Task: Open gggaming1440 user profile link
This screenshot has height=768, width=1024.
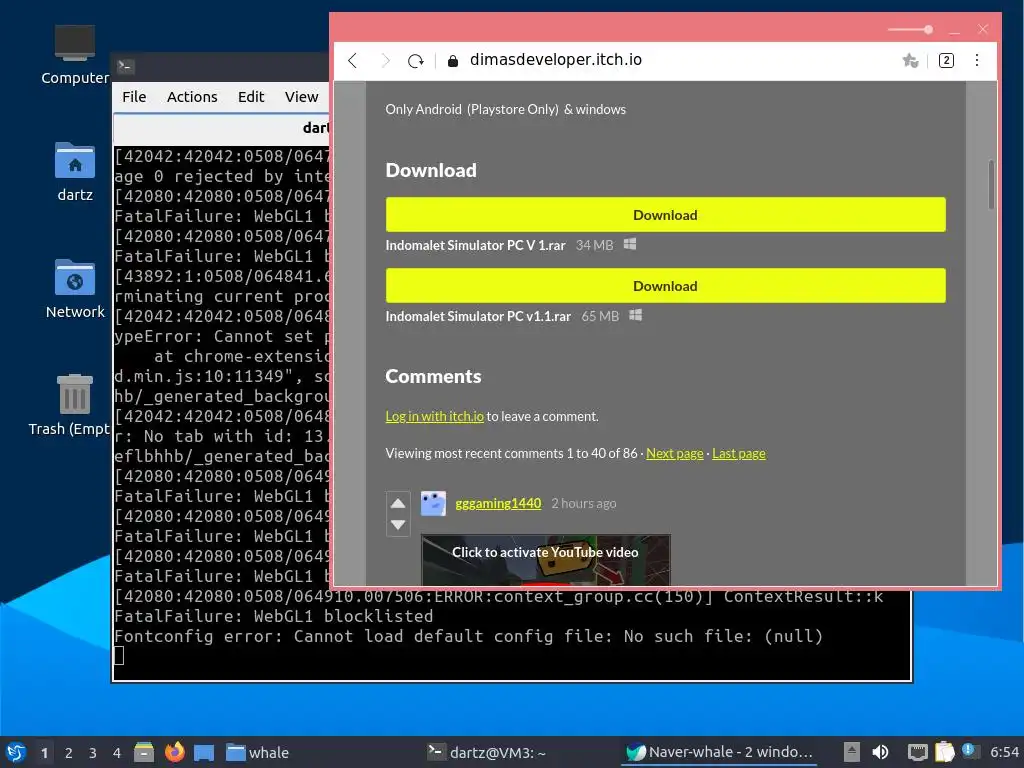Action: click(x=498, y=504)
